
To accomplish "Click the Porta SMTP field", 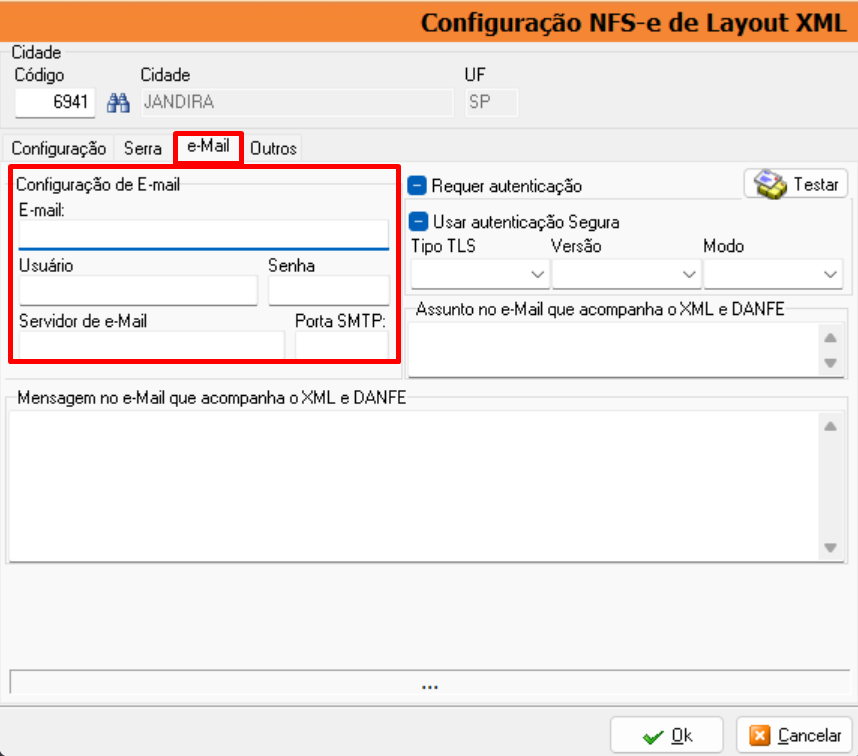I will coord(341,345).
